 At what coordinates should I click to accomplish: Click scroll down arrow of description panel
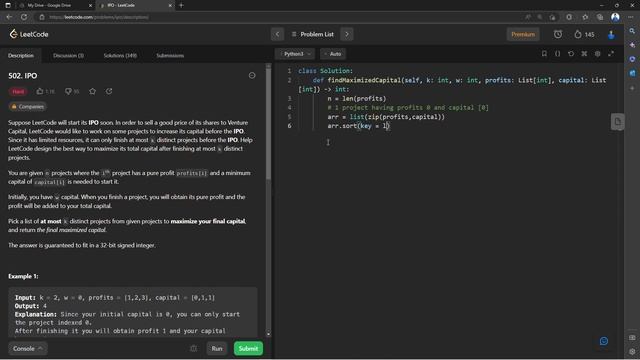(268, 334)
